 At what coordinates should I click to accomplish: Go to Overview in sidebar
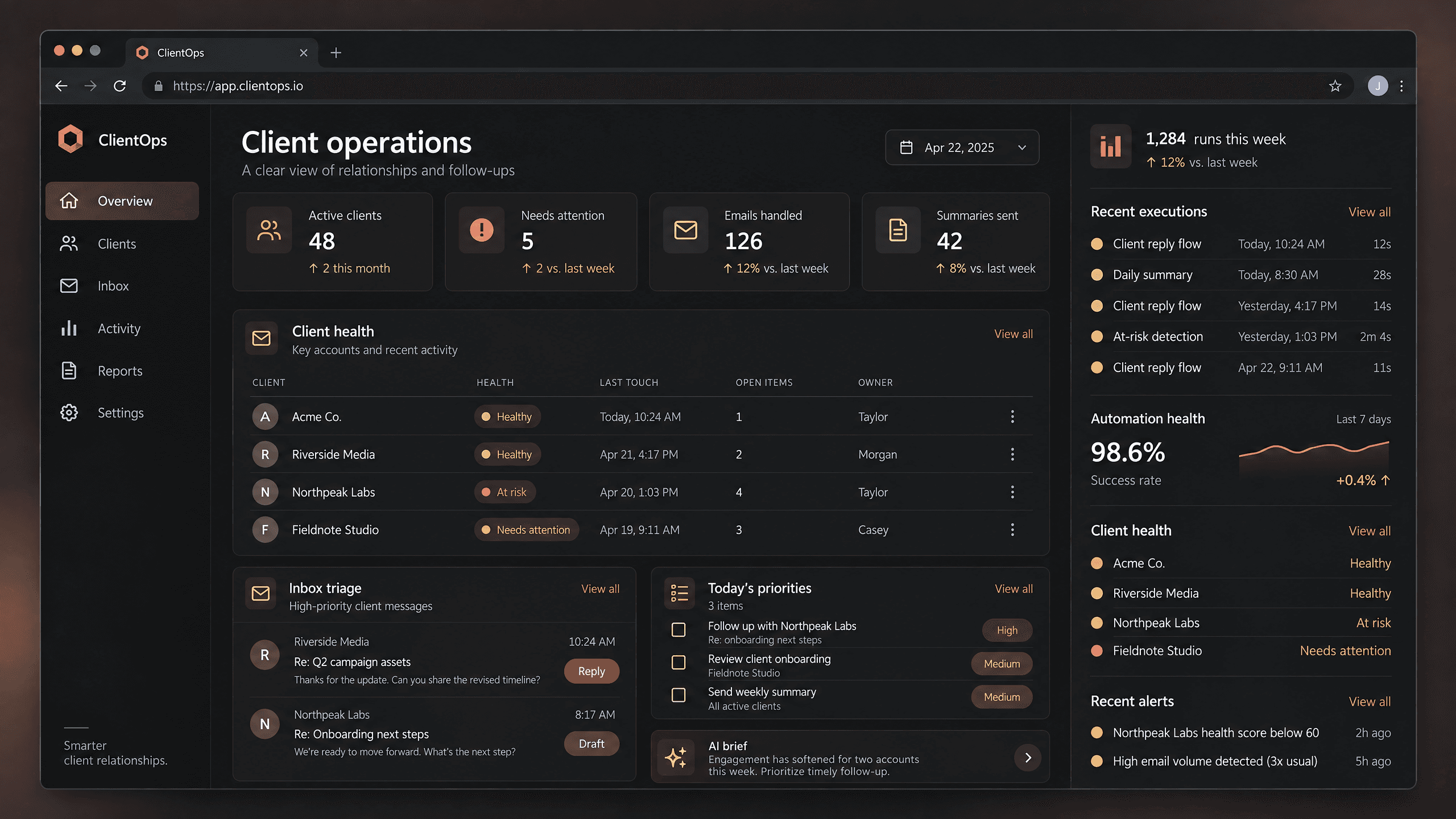(122, 201)
